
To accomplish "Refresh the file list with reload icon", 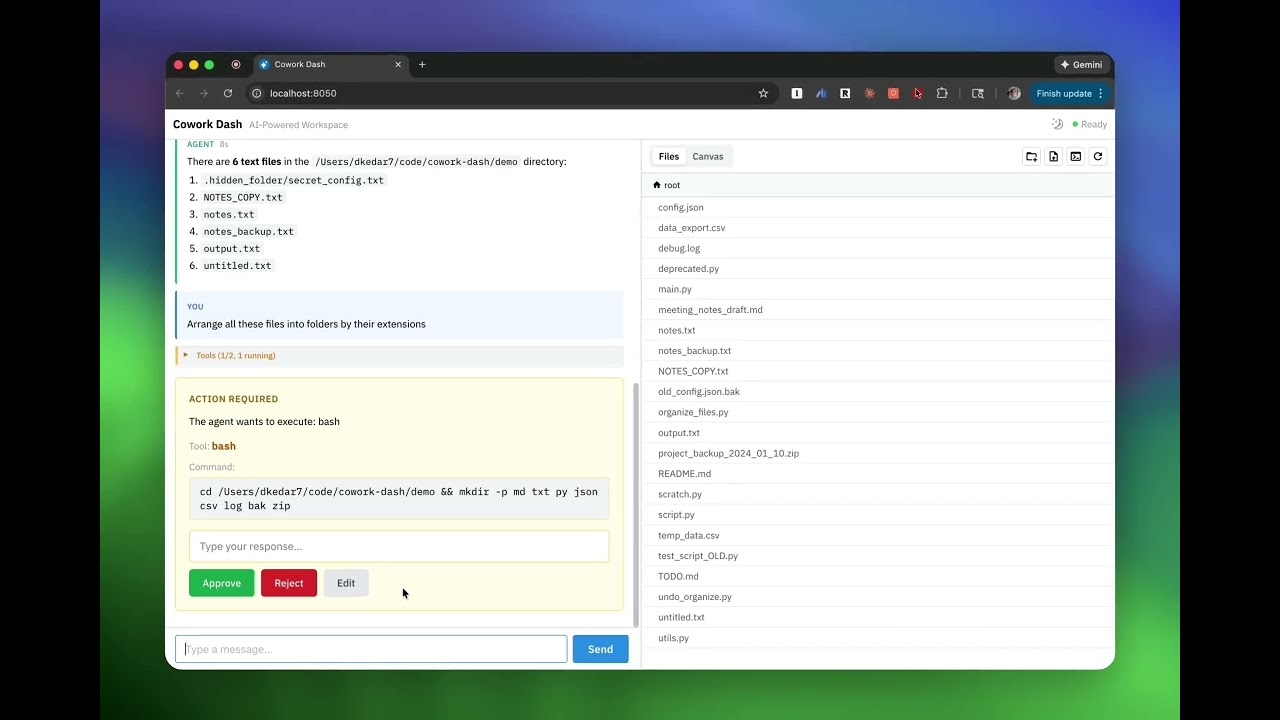I will (1098, 156).
